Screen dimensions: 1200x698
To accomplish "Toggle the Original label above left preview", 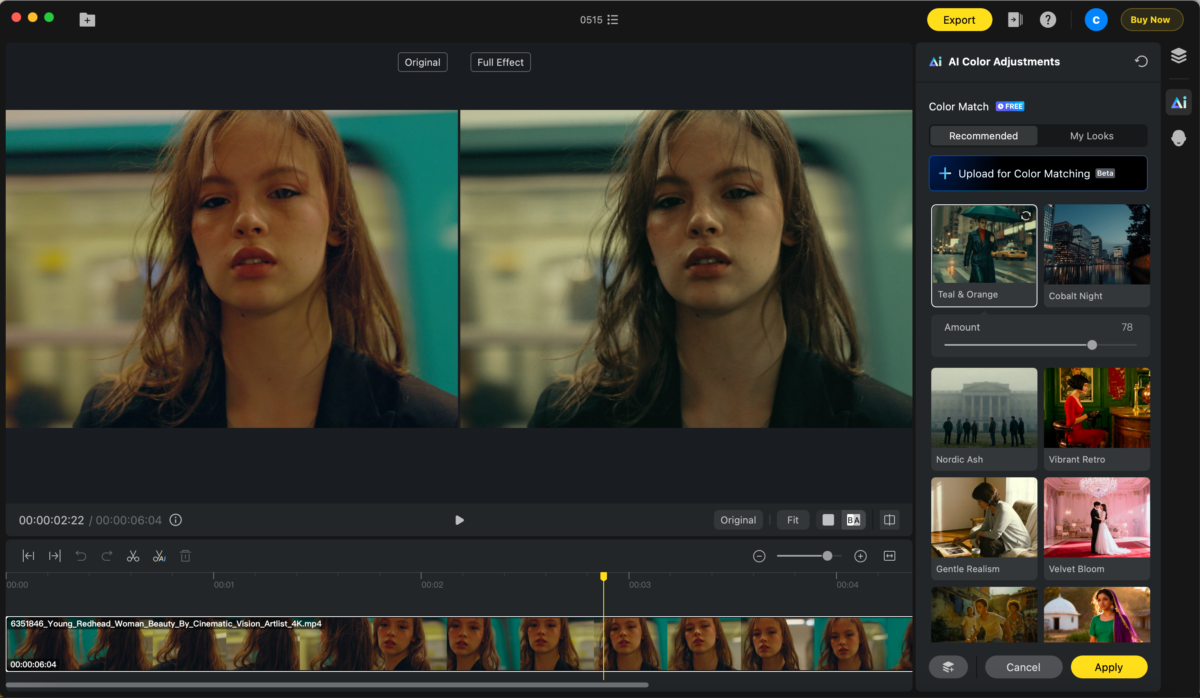I will 422,62.
